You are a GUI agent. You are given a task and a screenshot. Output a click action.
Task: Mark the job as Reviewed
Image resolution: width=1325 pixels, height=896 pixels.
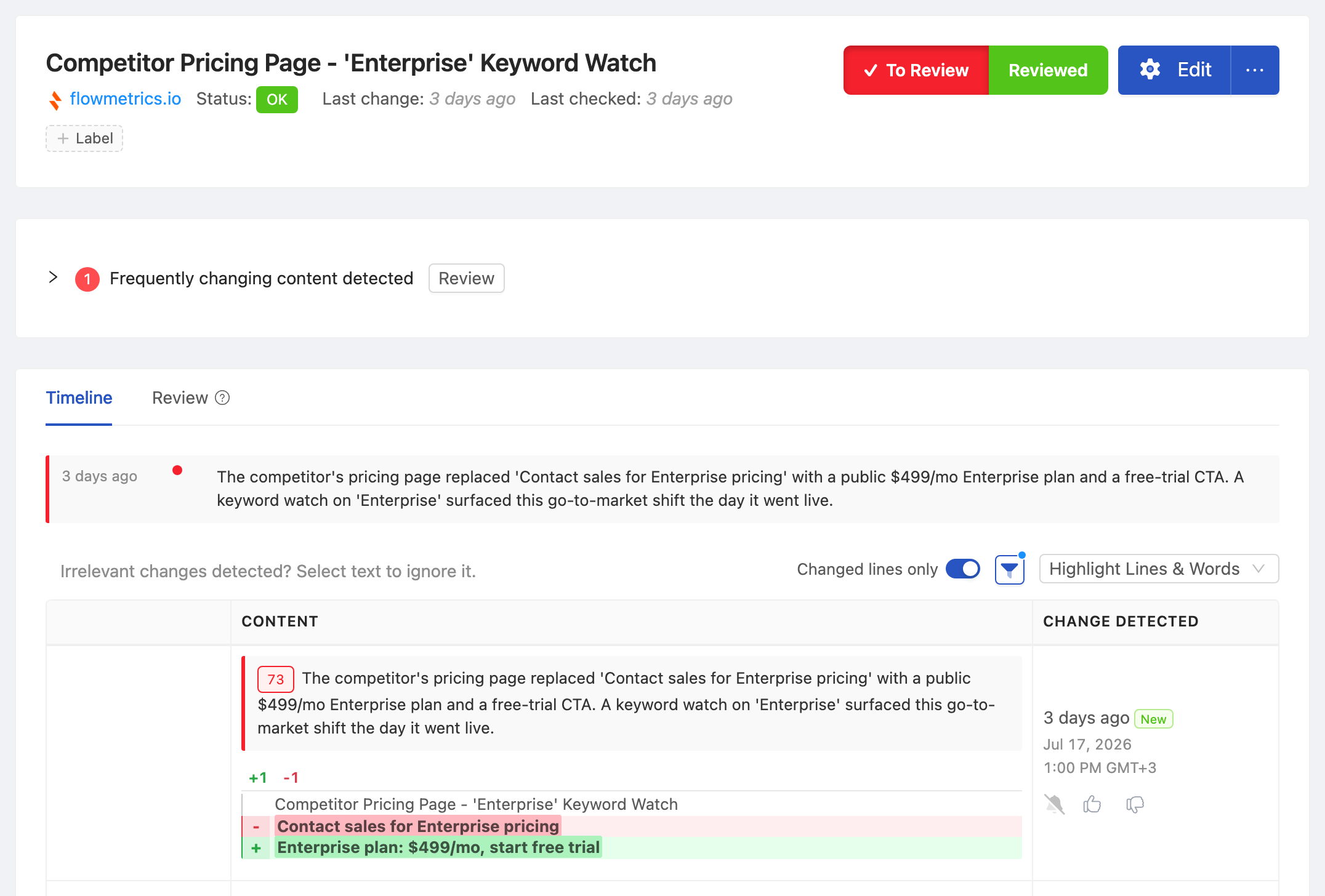pos(1048,70)
